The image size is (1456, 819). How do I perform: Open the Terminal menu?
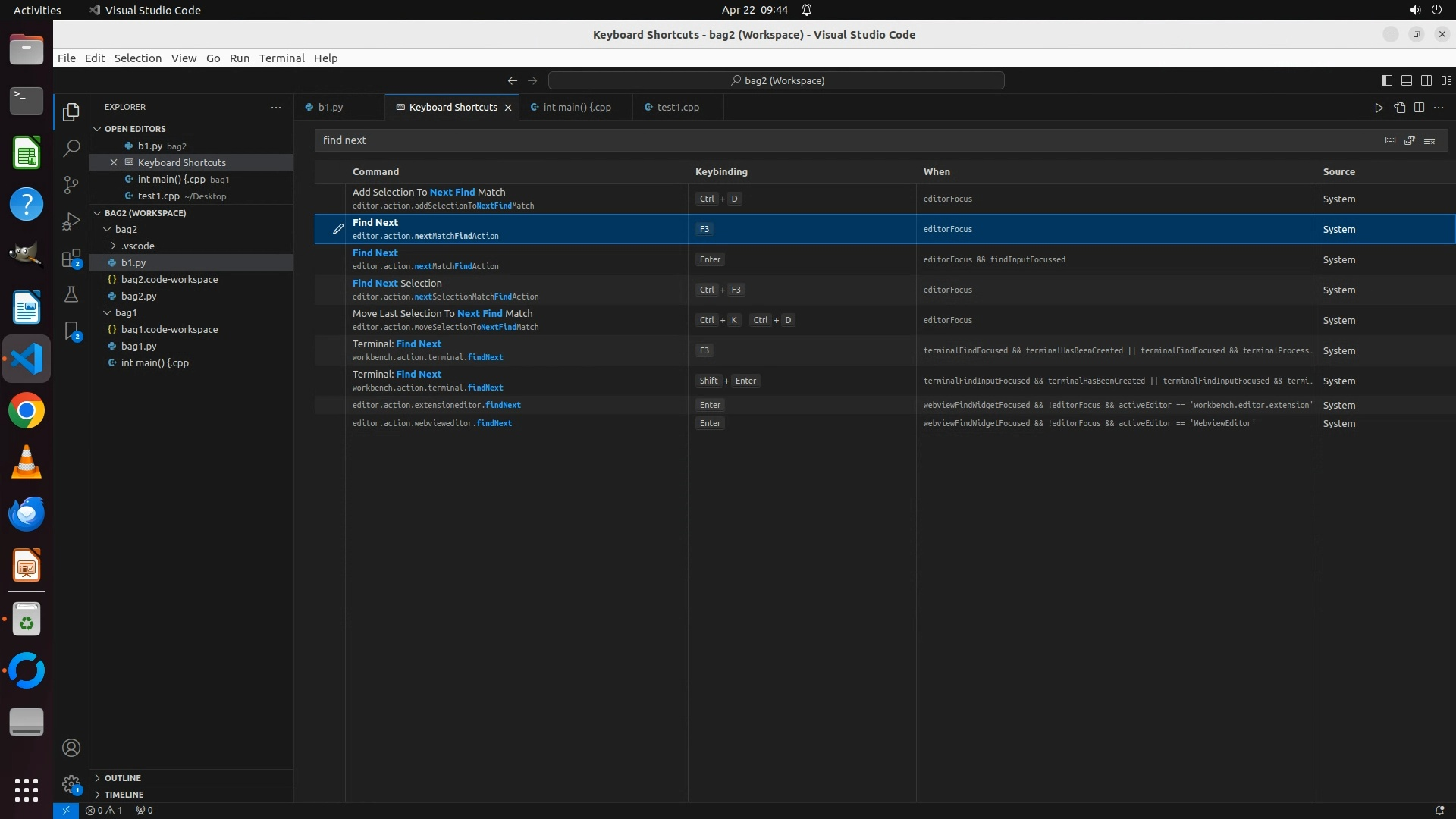point(281,58)
